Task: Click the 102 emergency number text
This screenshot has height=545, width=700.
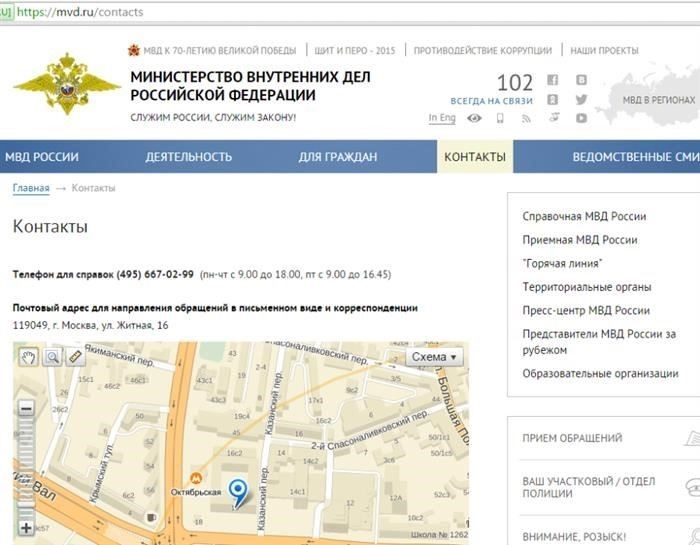Action: (x=515, y=83)
